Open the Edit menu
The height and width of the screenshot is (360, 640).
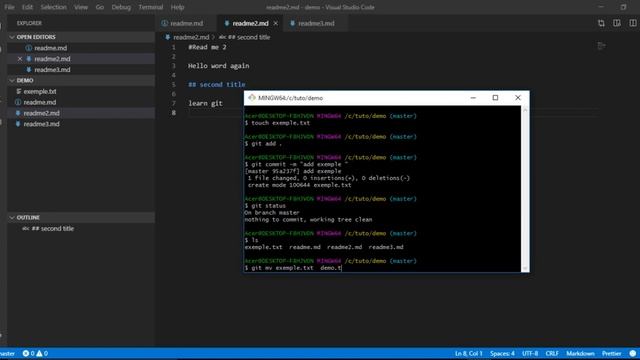(x=27, y=7)
